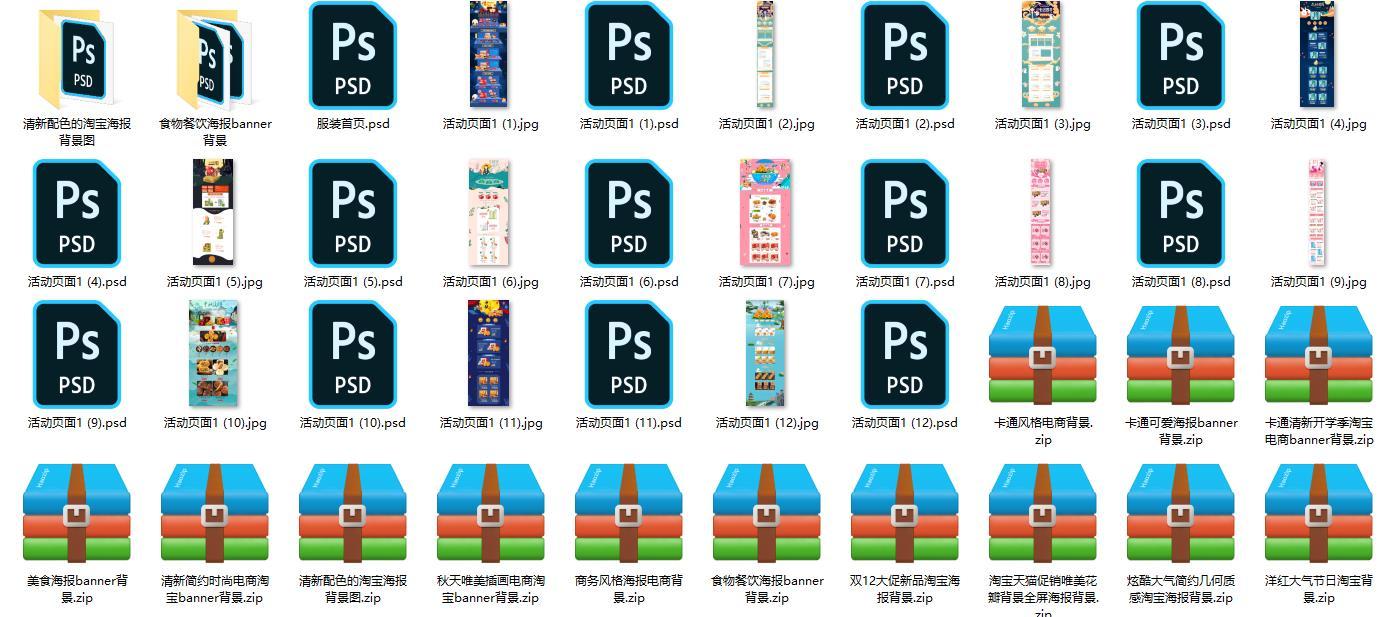Click the 活动页面1 (3).jpg image thumbnail

pos(1042,55)
